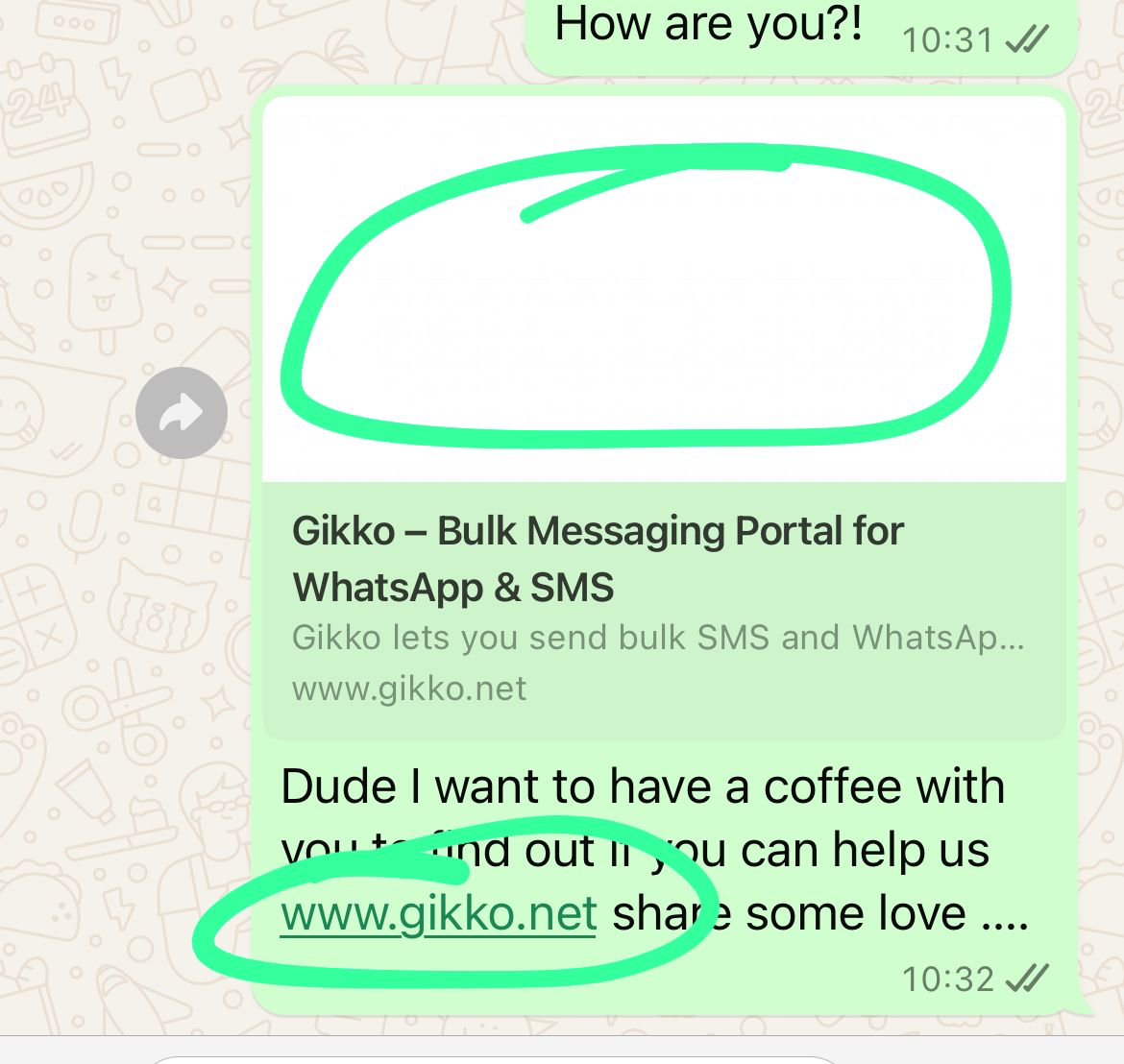Click the white link preview image
The width and height of the screenshot is (1124, 1064).
665,289
